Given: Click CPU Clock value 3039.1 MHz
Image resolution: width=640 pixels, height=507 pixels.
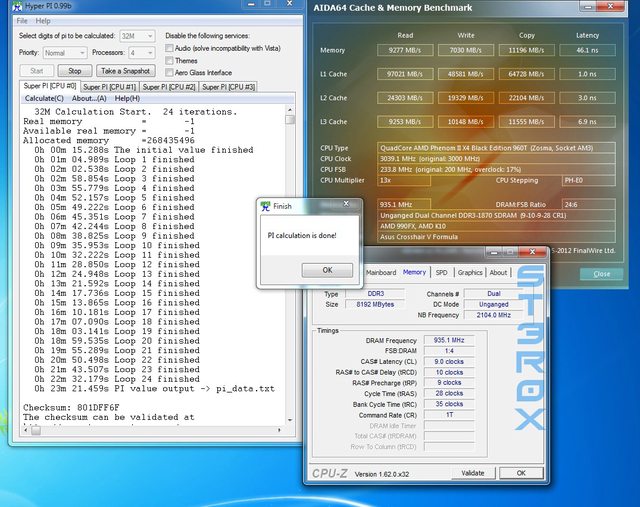Looking at the screenshot, I should click(x=496, y=158).
